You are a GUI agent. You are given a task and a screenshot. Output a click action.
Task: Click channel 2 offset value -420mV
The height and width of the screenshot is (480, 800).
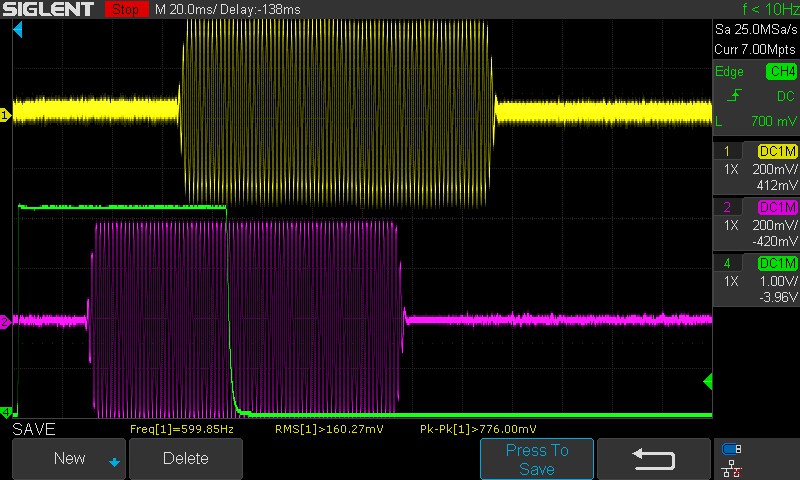(774, 241)
